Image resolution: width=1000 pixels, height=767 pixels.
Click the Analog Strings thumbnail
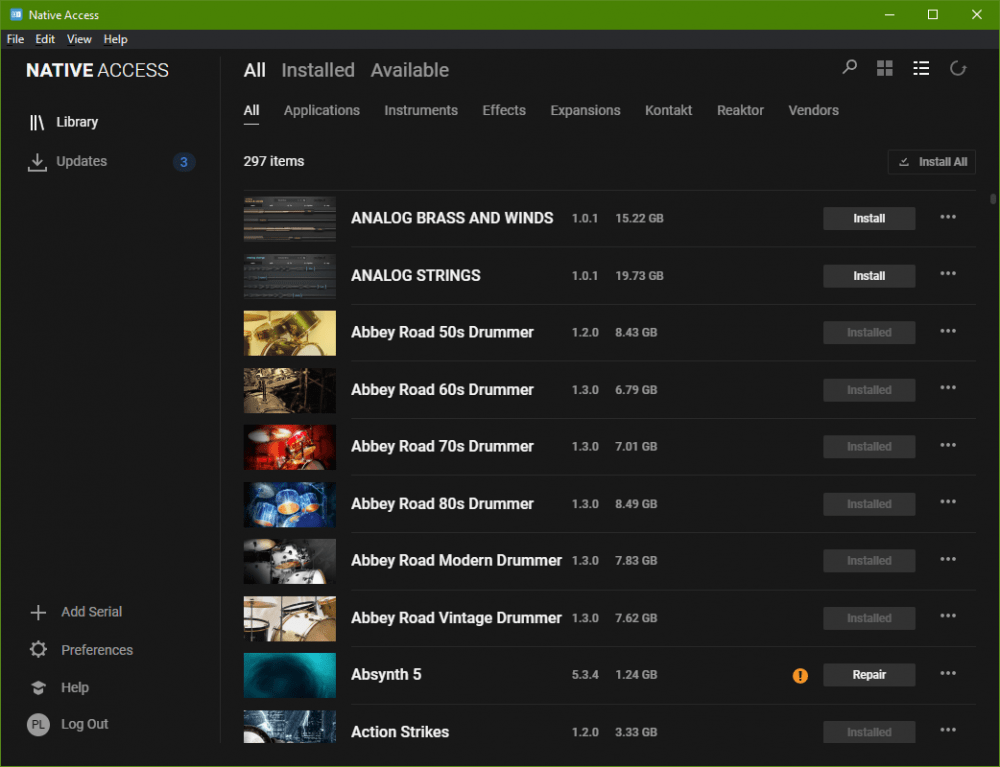point(290,276)
